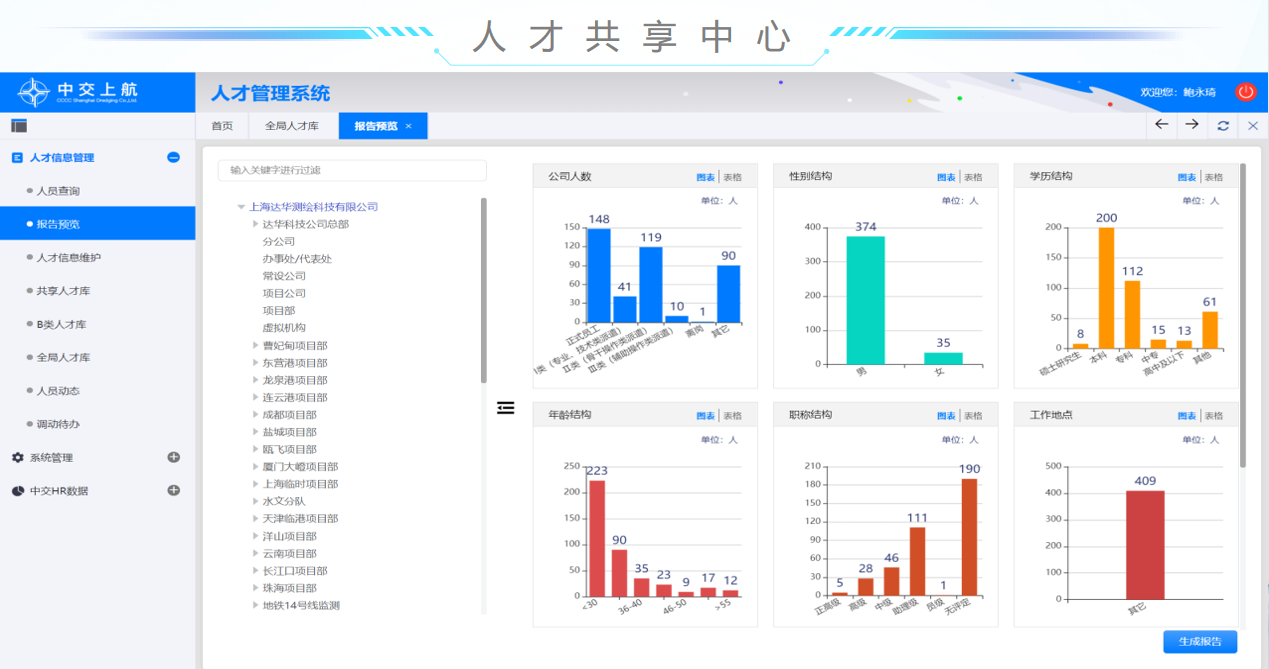1269x669 pixels.
Task: Click the keyword filter input field
Action: (x=352, y=170)
